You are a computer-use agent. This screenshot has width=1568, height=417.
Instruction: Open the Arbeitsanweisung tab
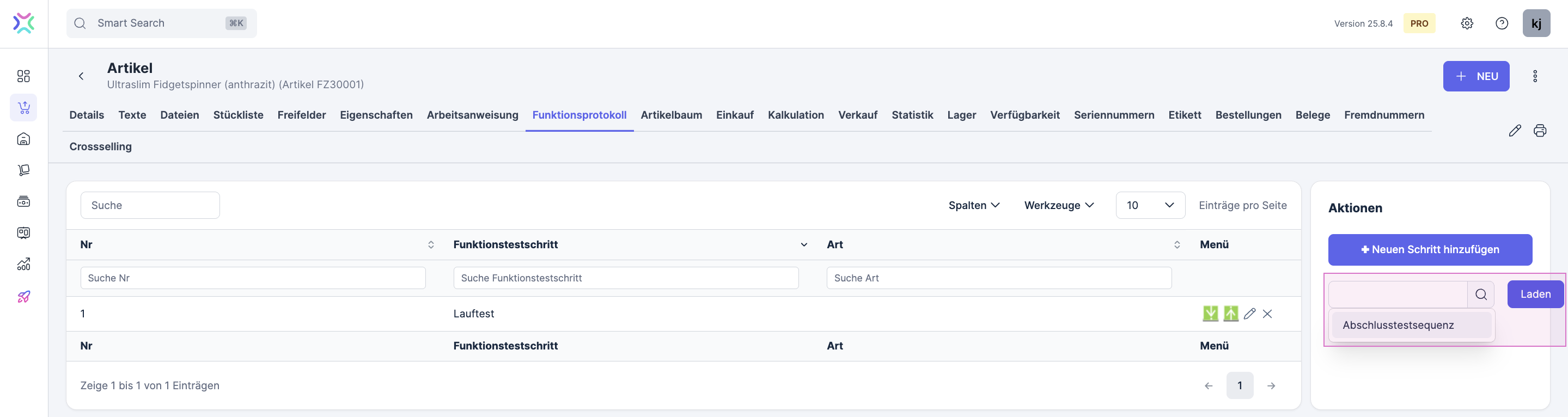point(472,115)
